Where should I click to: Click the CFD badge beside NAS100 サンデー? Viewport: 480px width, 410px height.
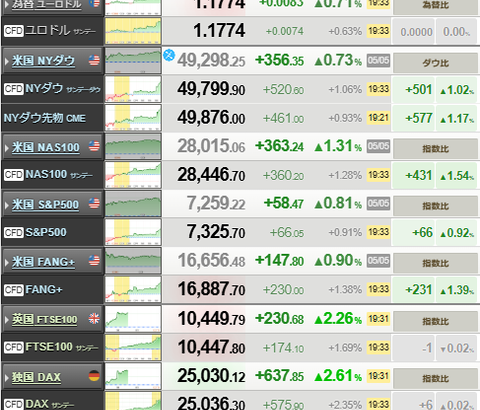click(x=14, y=175)
